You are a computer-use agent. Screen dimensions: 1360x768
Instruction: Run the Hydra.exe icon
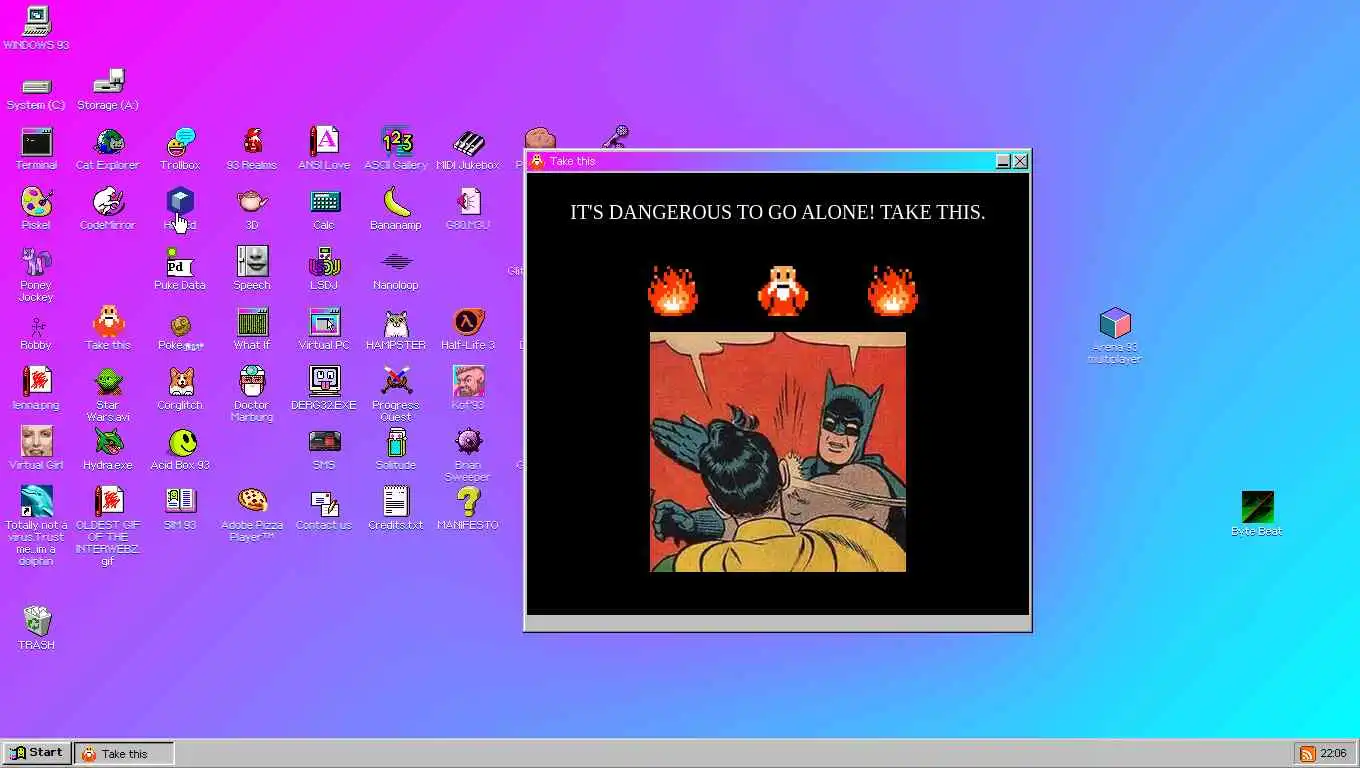click(108, 449)
